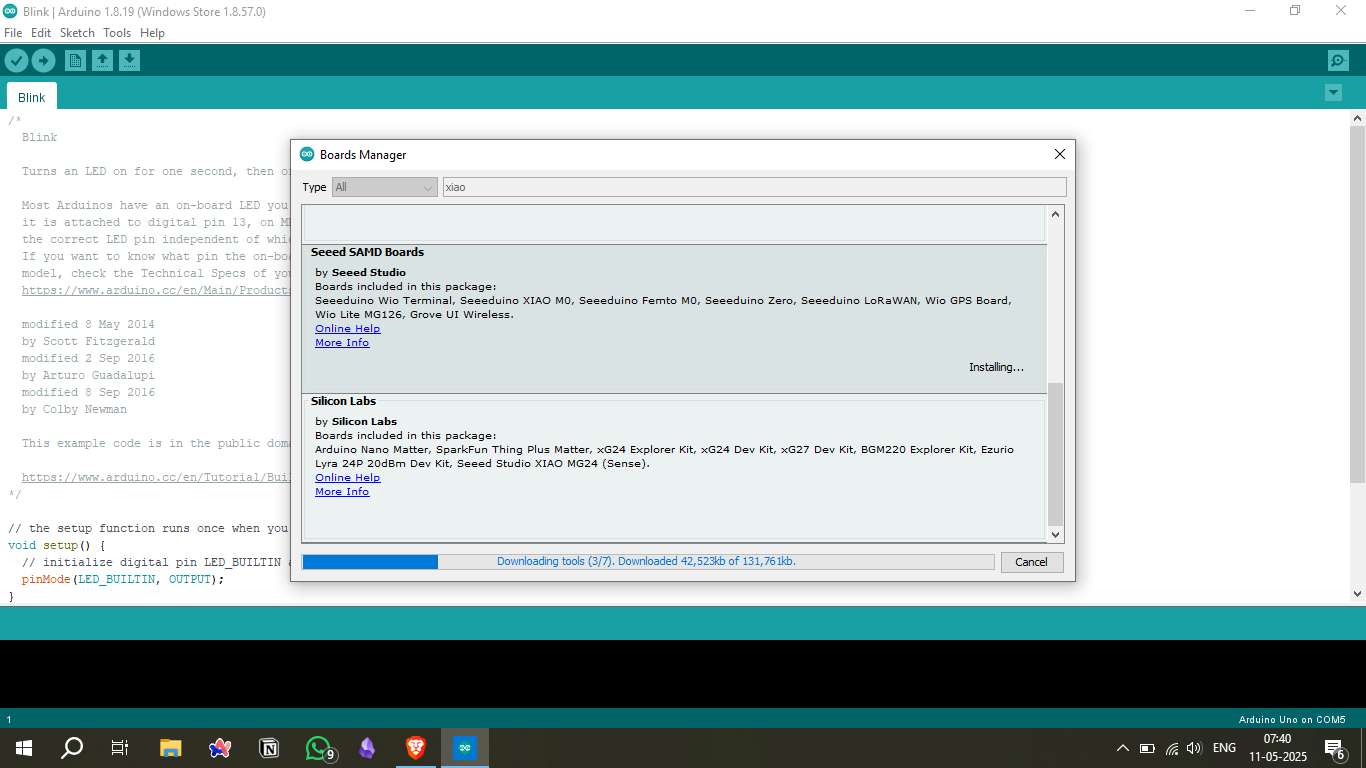
Task: Close the Boards Manager dialog
Action: [x=1060, y=154]
